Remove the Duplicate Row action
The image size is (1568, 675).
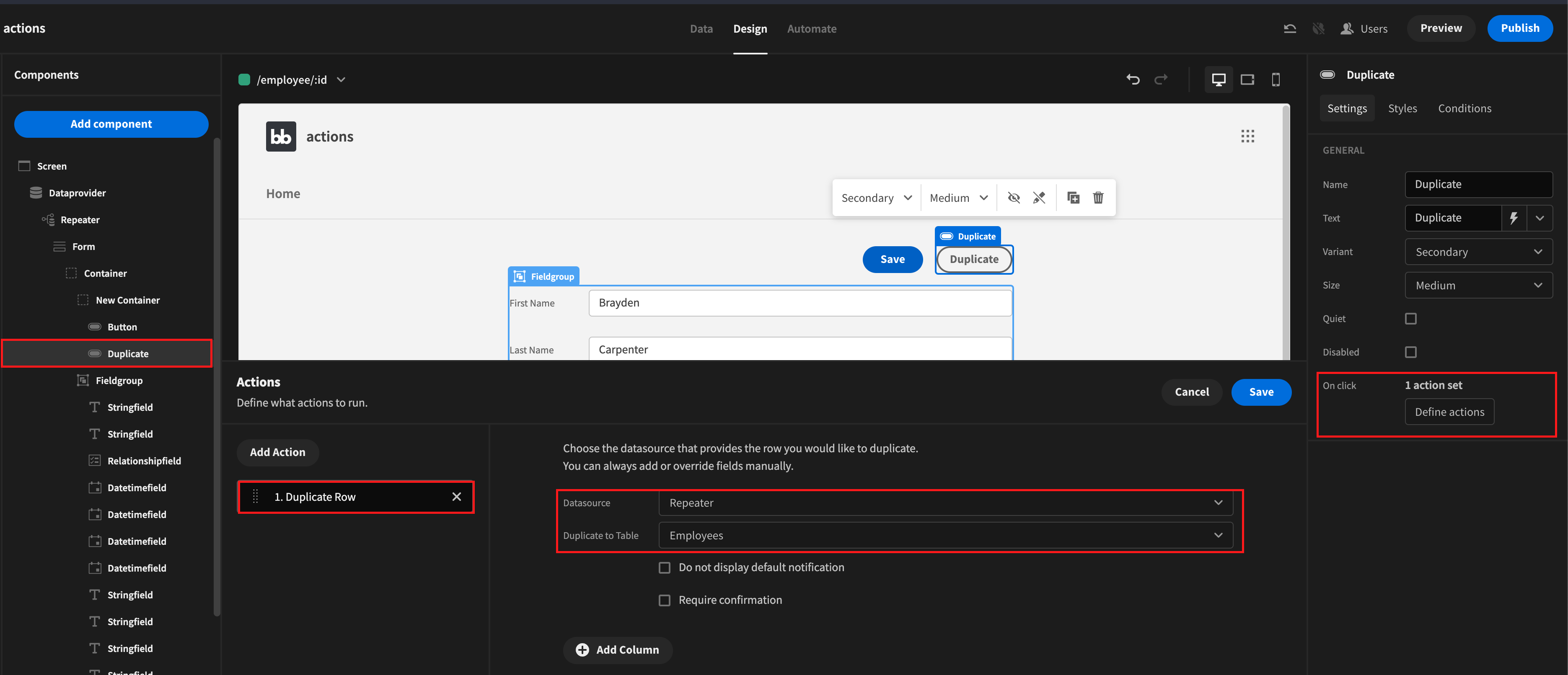[456, 497]
